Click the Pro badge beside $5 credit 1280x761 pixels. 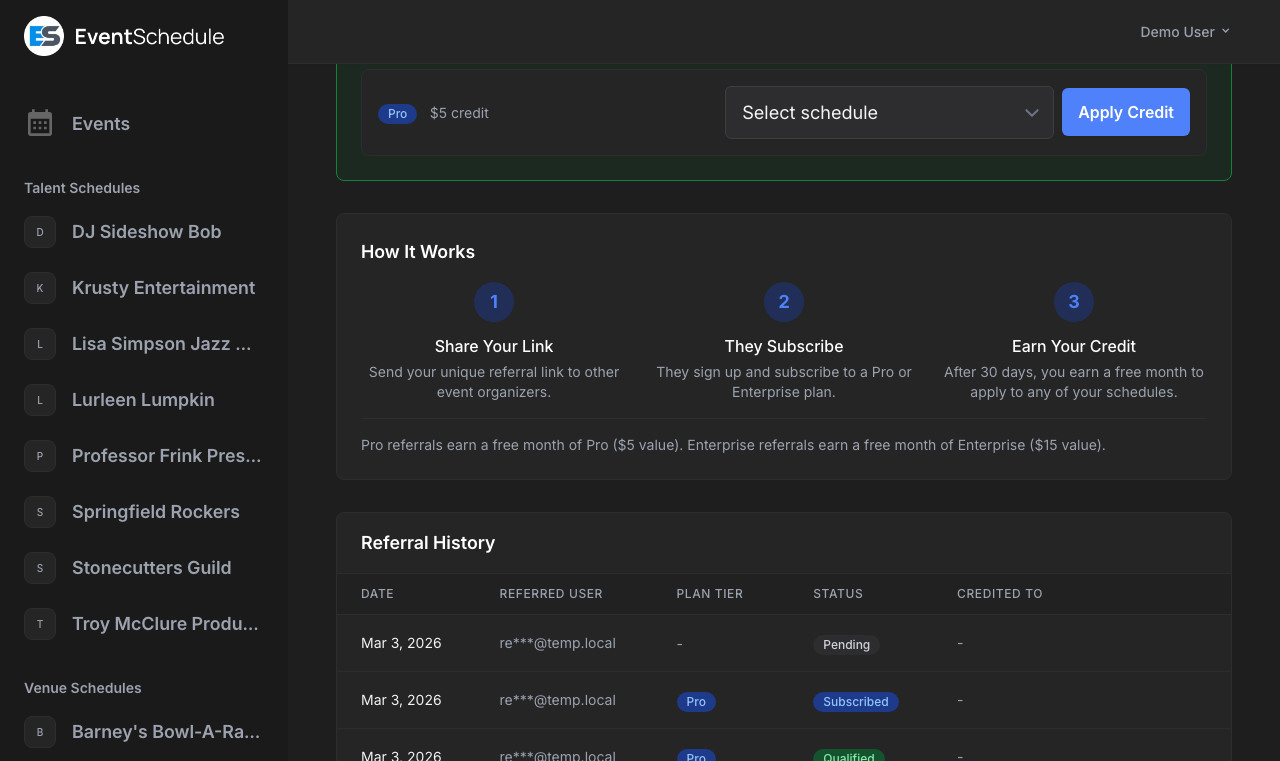[397, 113]
